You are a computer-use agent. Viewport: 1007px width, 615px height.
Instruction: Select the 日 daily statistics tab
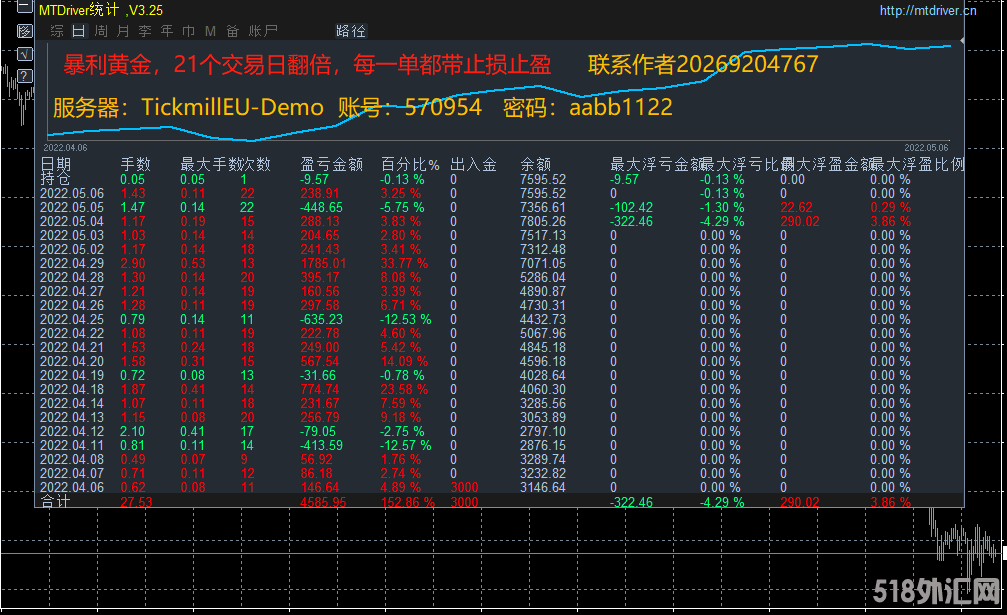click(x=78, y=31)
